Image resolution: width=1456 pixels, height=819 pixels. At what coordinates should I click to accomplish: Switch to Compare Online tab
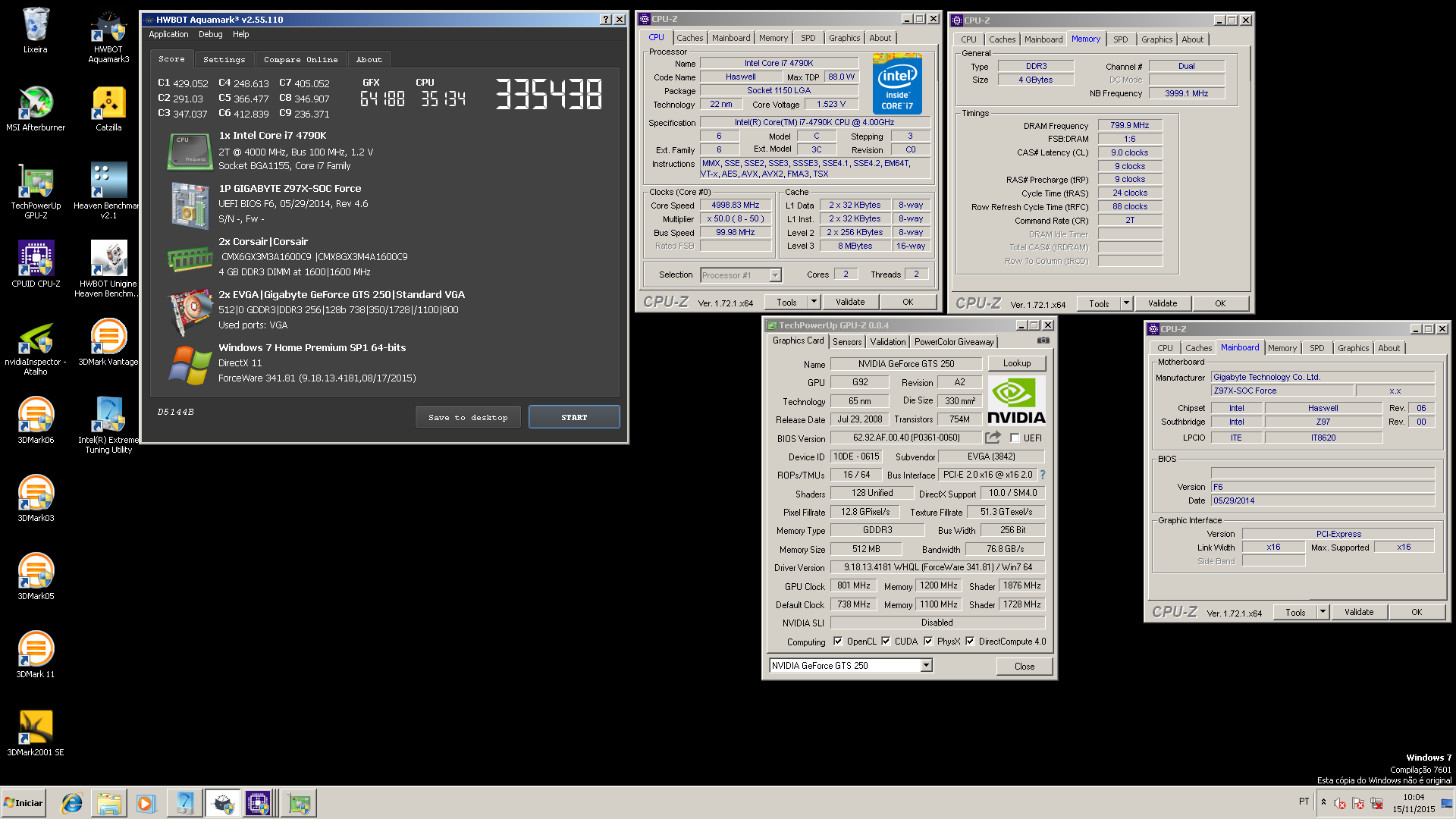(301, 59)
